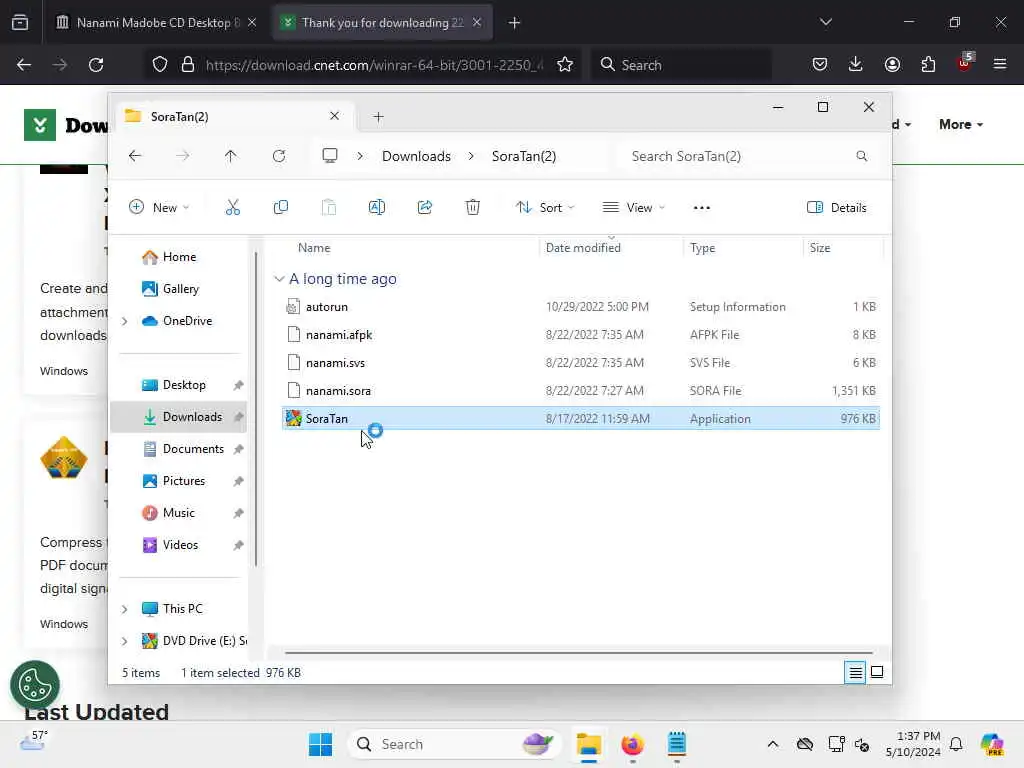1024x768 pixels.
Task: Switch to 'Thank you for downloading' tab
Action: 382,22
